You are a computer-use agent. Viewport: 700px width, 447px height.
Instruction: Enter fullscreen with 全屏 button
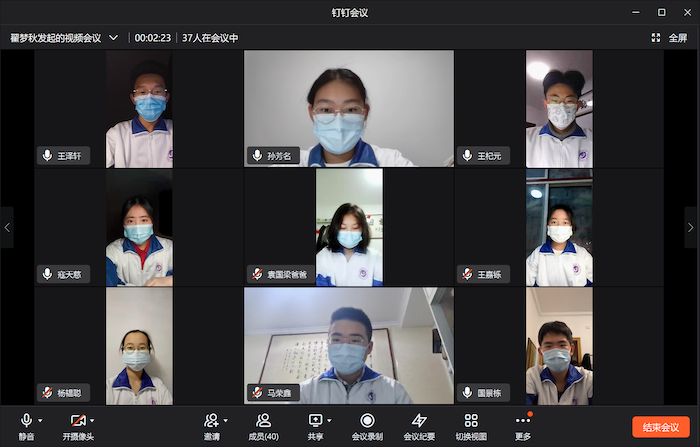(670, 38)
